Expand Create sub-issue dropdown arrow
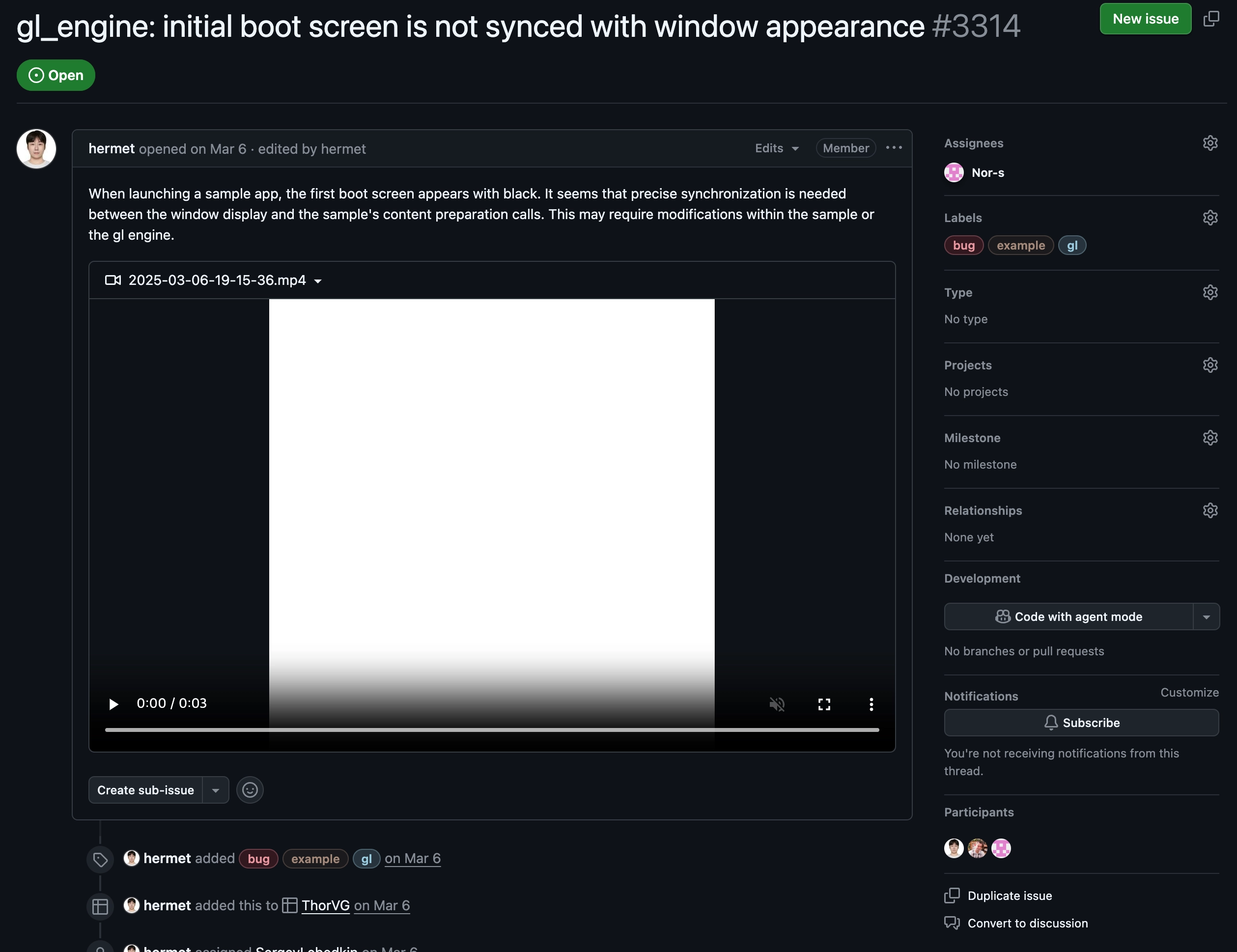 point(216,790)
